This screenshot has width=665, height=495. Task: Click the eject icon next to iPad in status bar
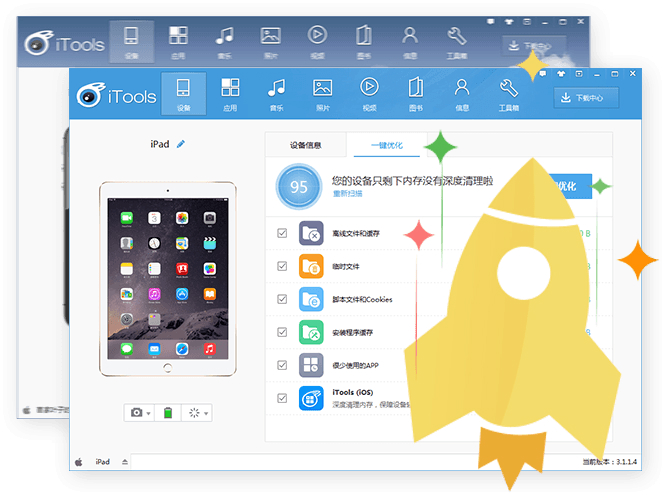point(125,461)
